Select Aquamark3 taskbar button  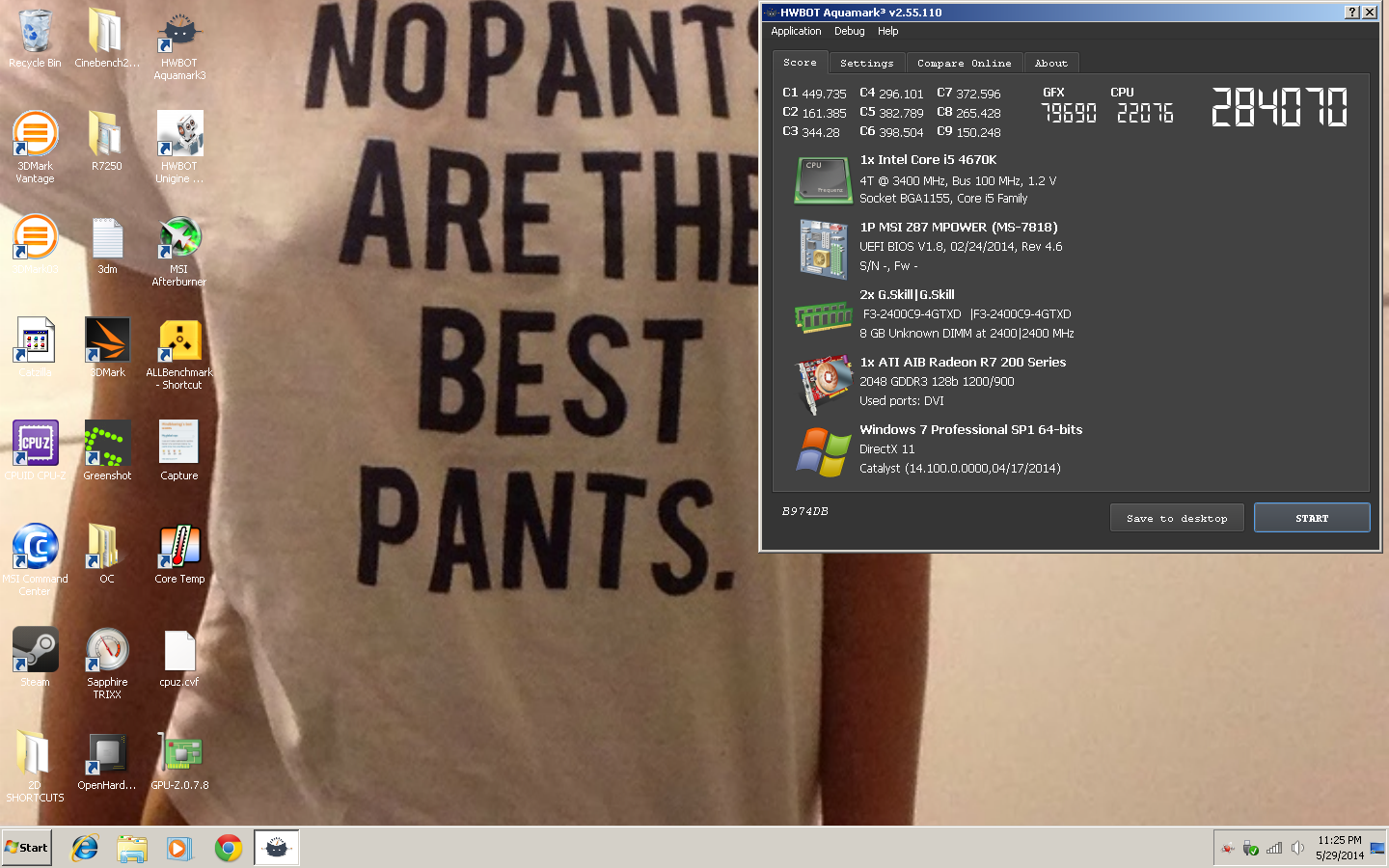[x=277, y=848]
